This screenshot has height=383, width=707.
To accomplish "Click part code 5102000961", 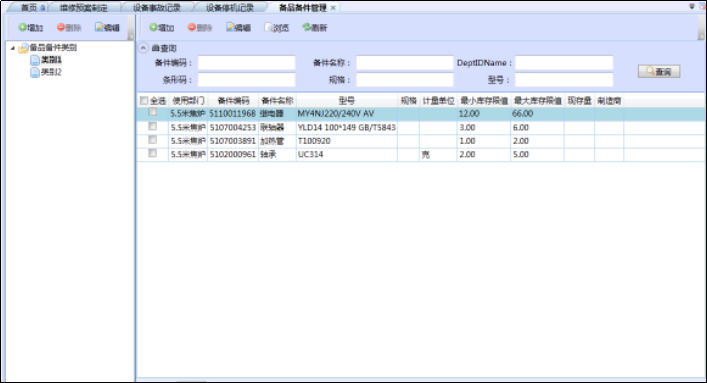I will coord(233,155).
